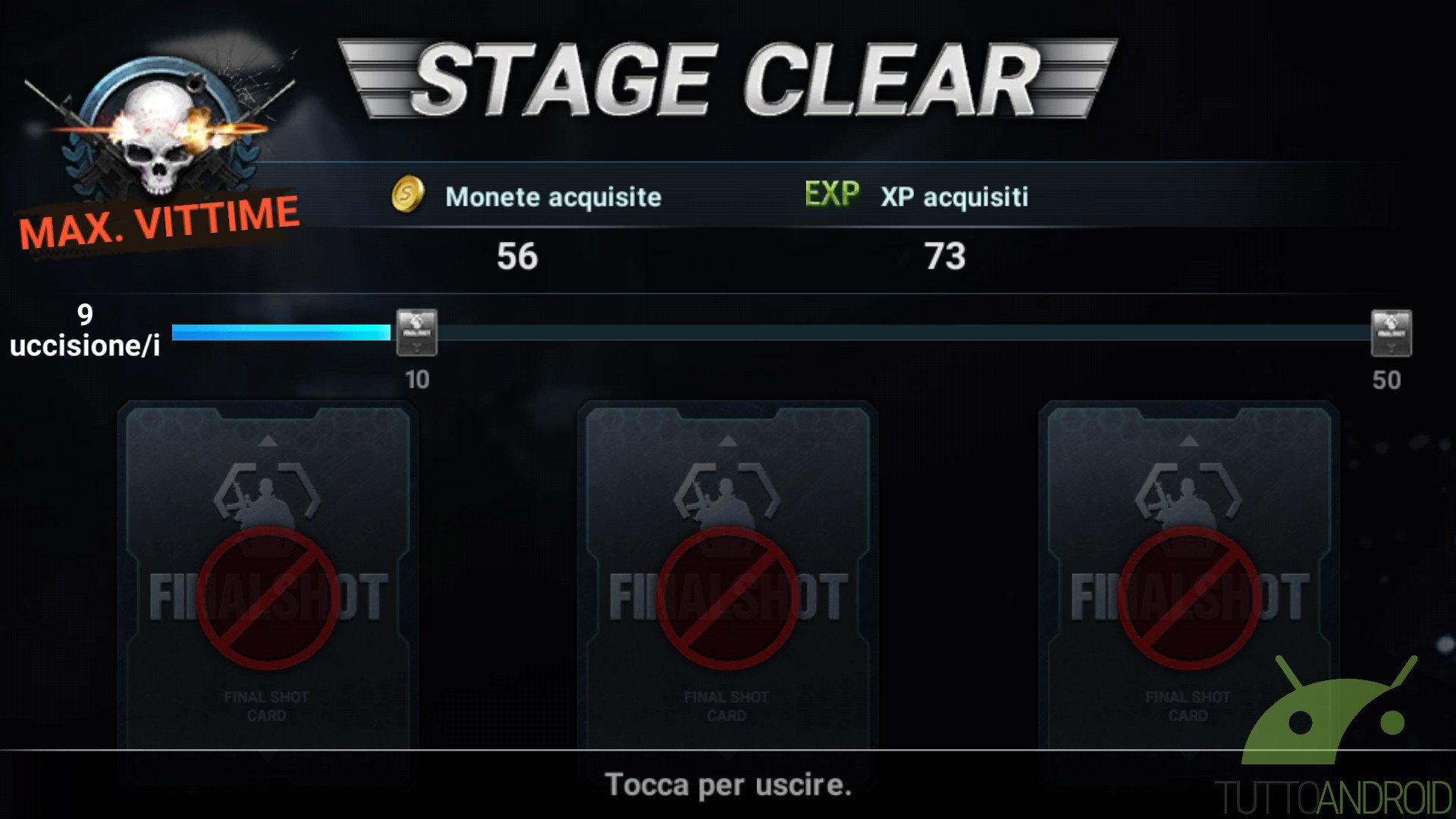The height and width of the screenshot is (819, 1456).
Task: Click the XP acquisiti label
Action: pos(955,197)
